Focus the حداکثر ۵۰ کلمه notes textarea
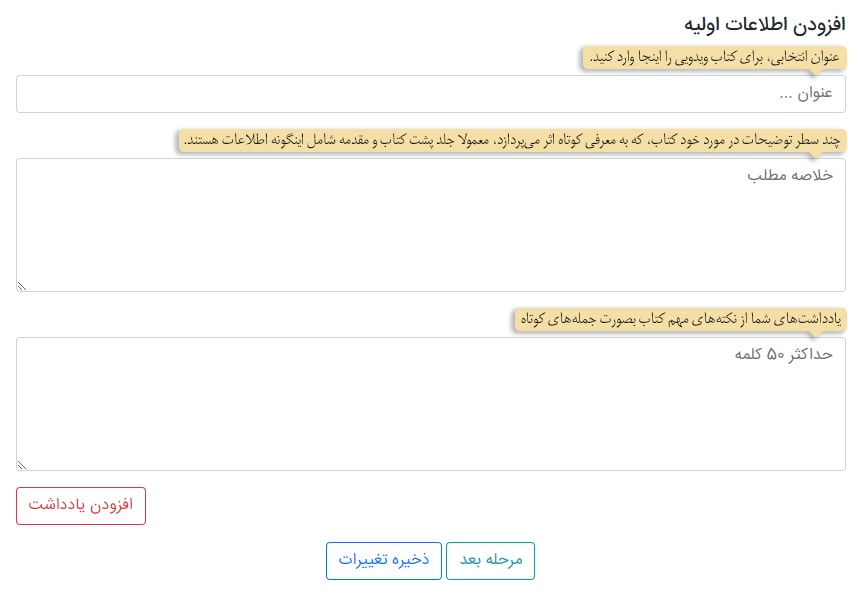860x595 pixels. (x=431, y=404)
